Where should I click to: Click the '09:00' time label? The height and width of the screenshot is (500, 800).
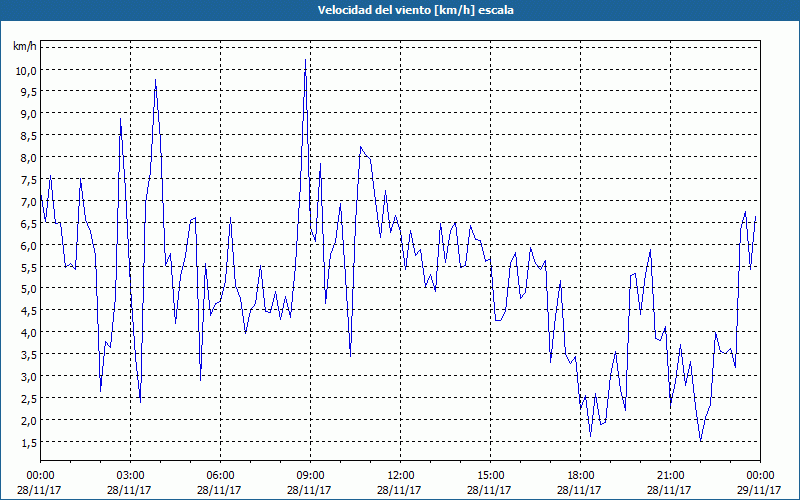point(310,475)
